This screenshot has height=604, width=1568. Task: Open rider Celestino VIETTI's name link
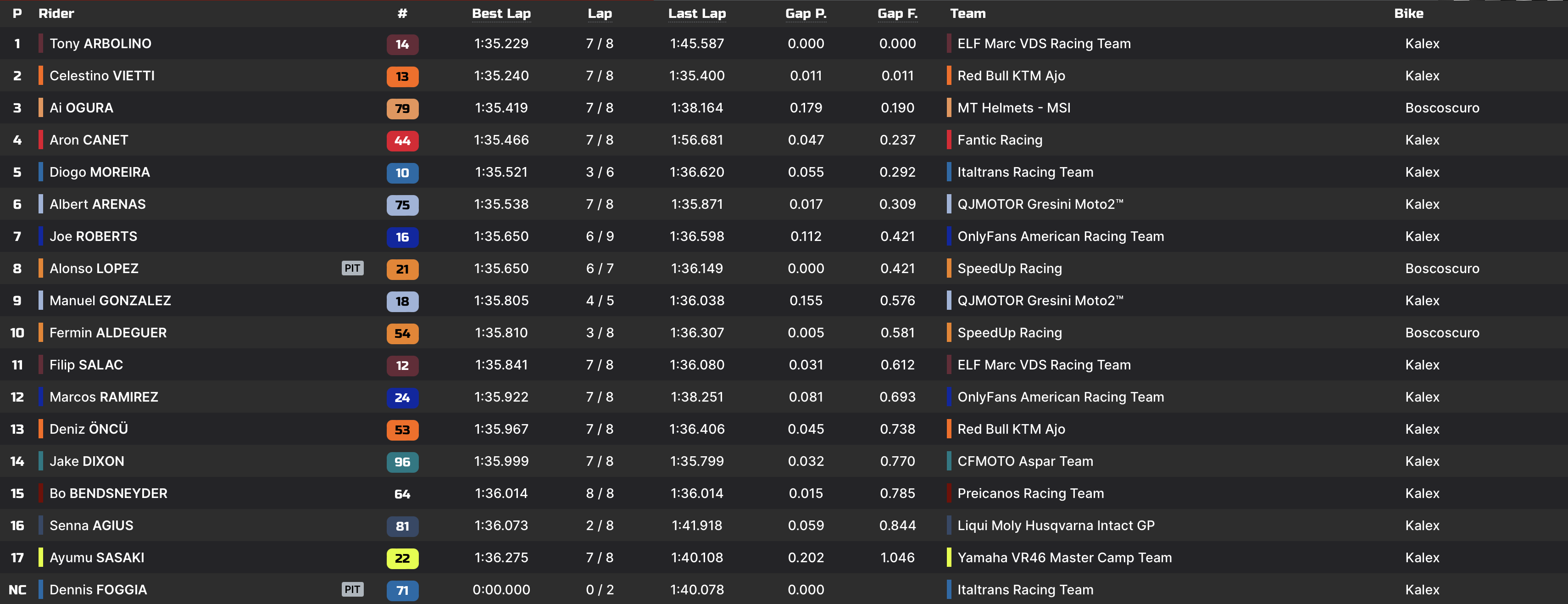point(102,76)
